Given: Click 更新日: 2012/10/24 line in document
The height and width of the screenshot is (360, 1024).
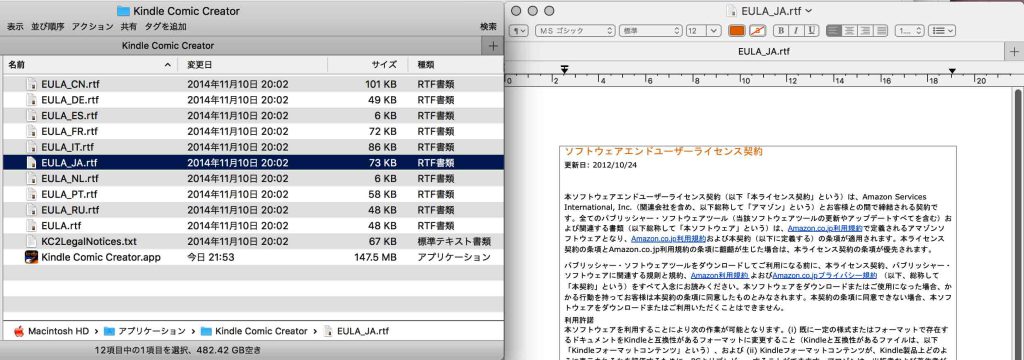Looking at the screenshot, I should [600, 165].
